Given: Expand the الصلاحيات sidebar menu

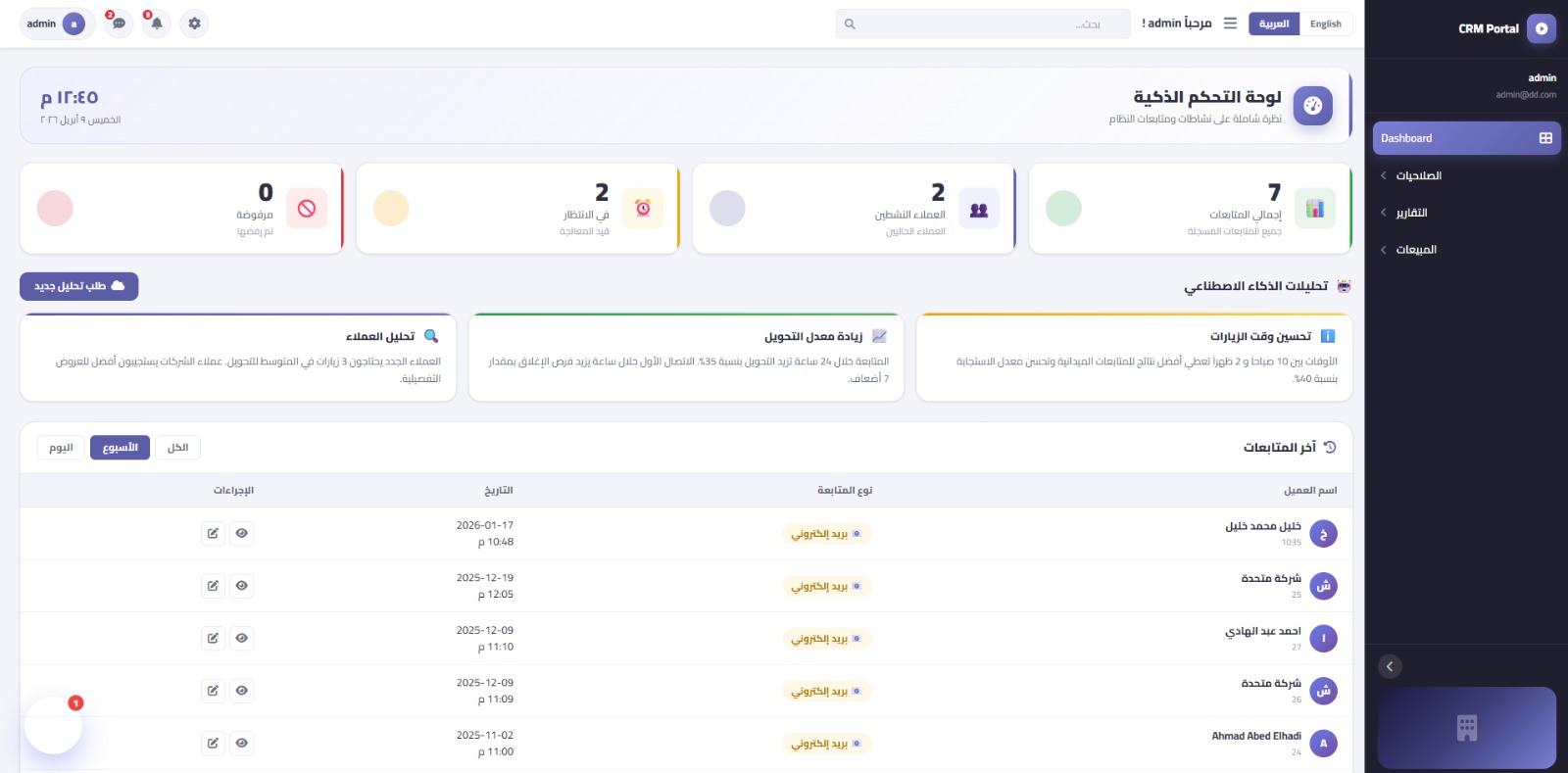Looking at the screenshot, I should [x=1466, y=175].
